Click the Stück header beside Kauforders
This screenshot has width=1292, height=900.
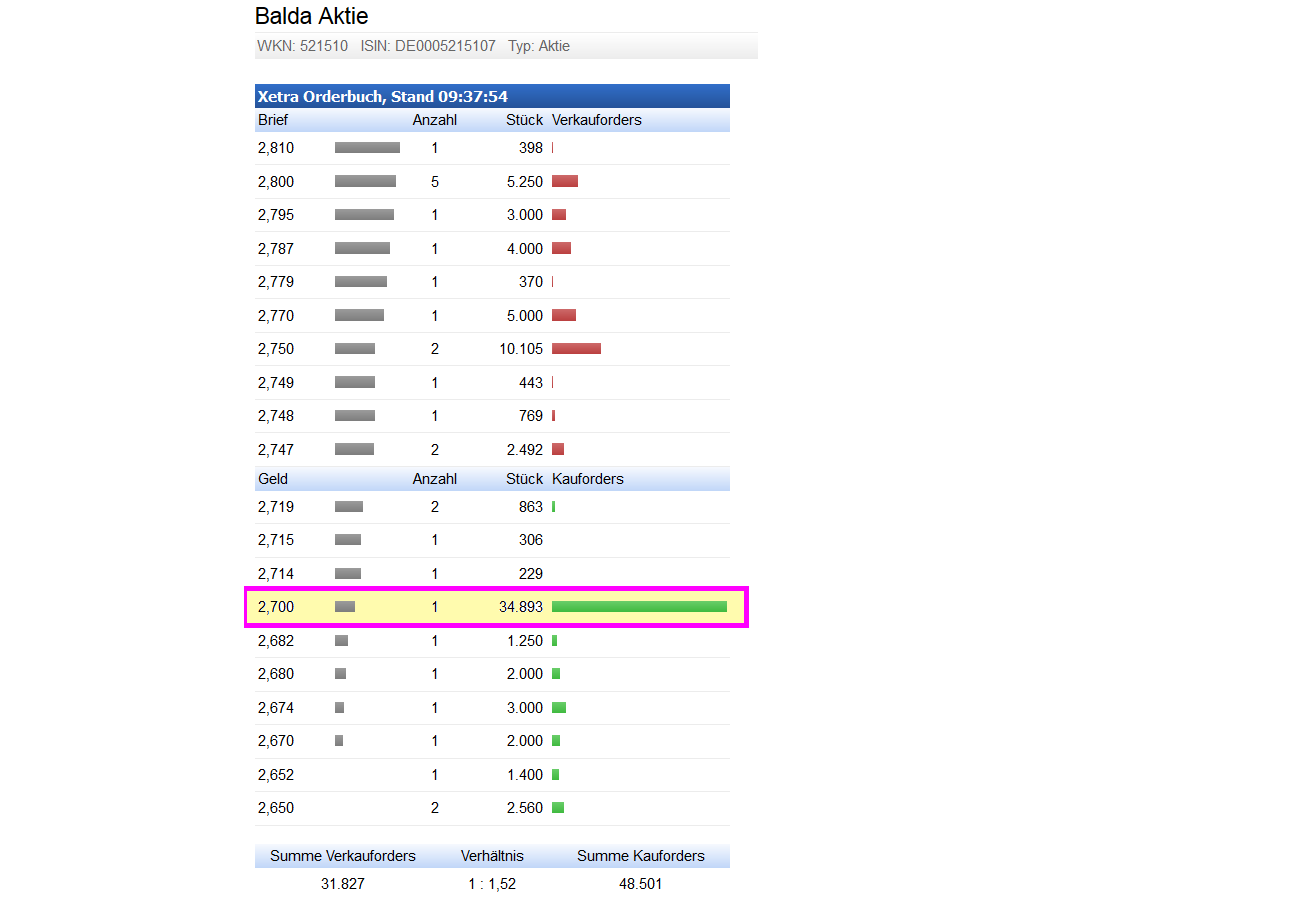point(525,479)
